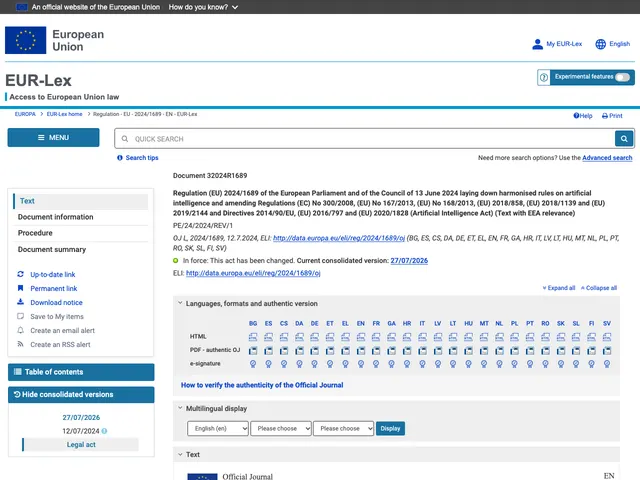Click the globe language icon

click(600, 44)
